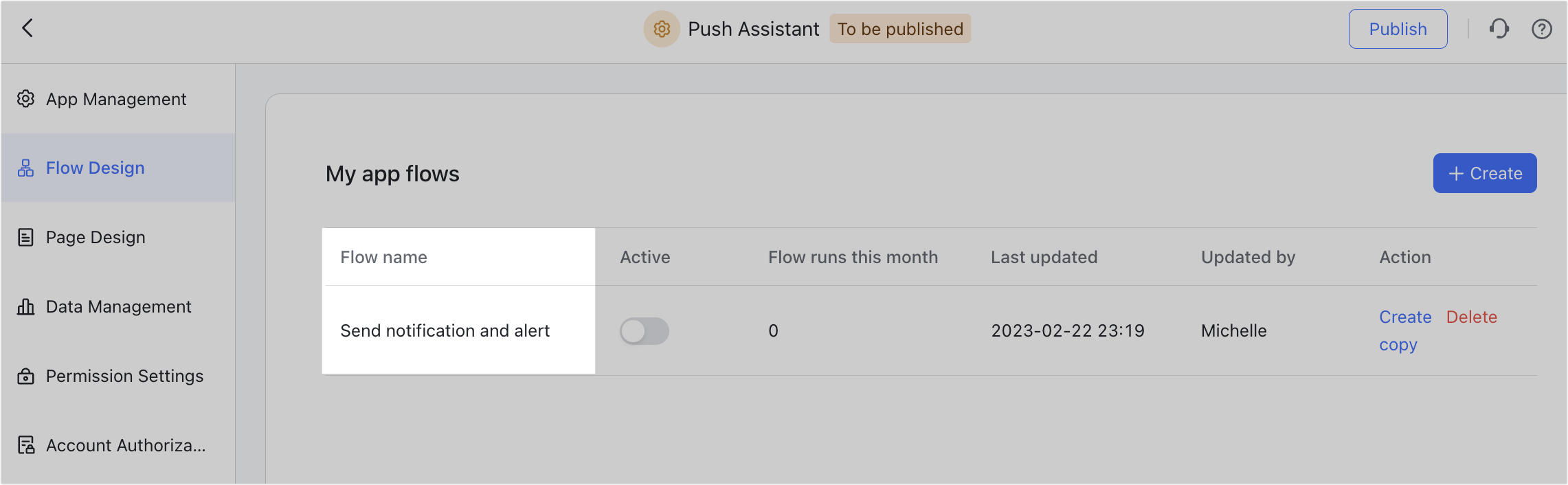Screen dimensions: 1568x485
Task: Select the Page Design document icon
Action: click(x=25, y=237)
